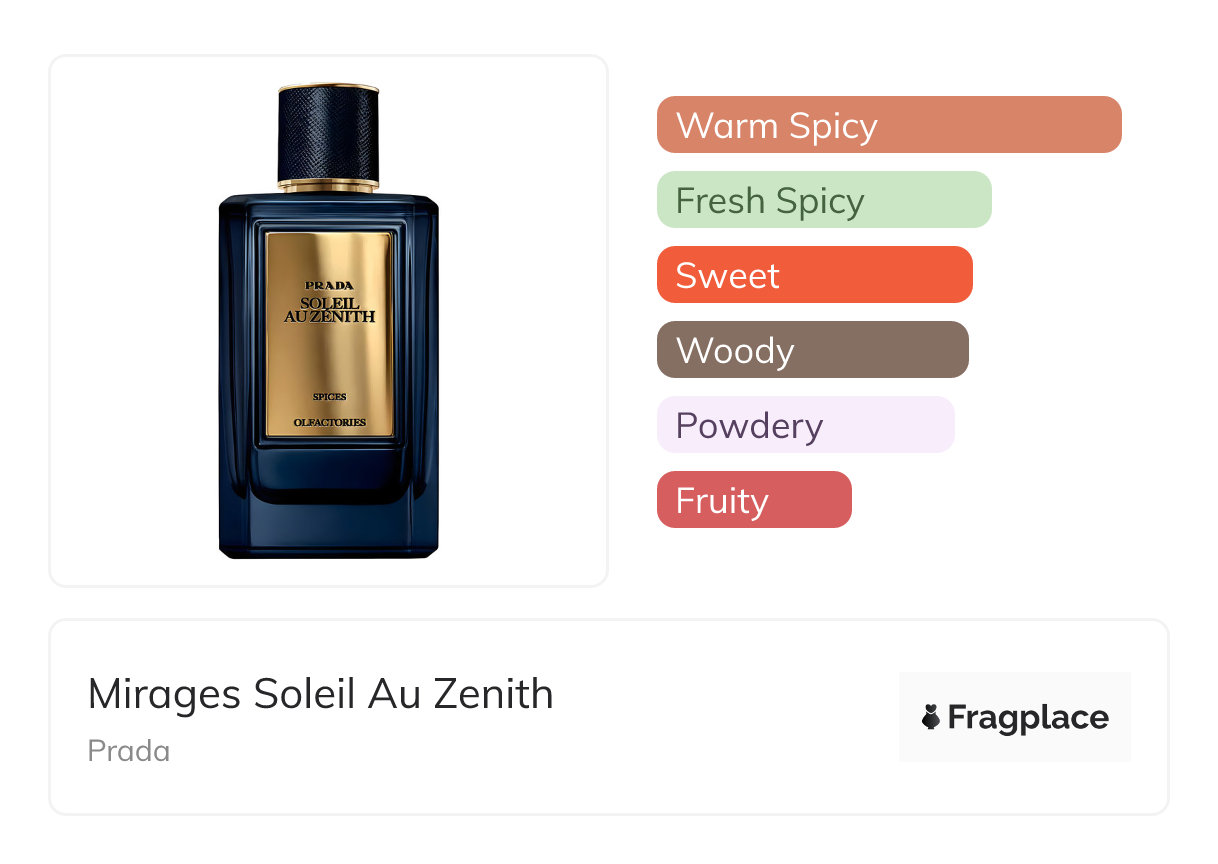Screen dimensions: 1218x864
Task: Open the Mirages Soleil Au Zenith title
Action: [321, 694]
